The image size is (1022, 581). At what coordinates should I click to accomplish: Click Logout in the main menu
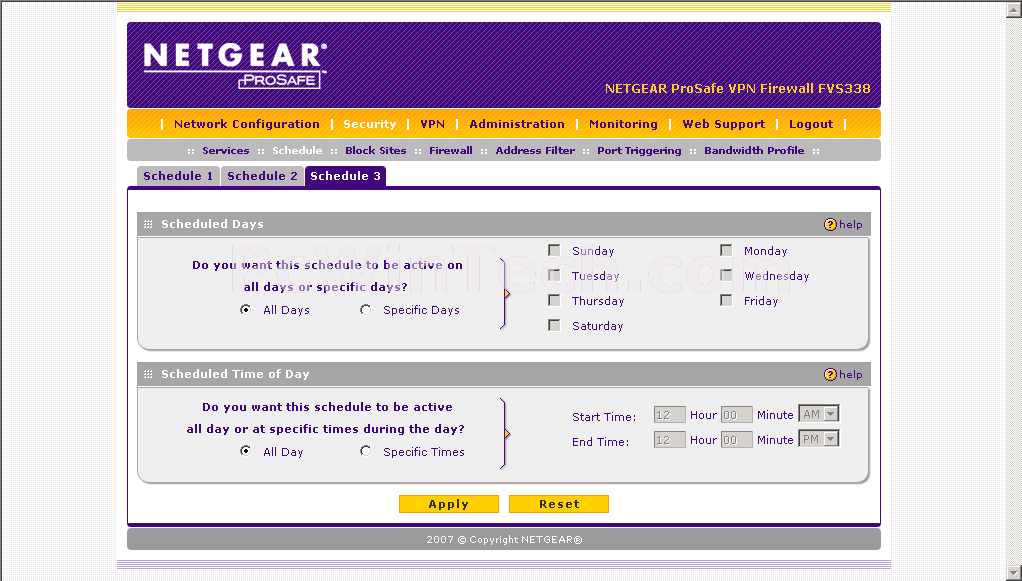[811, 124]
